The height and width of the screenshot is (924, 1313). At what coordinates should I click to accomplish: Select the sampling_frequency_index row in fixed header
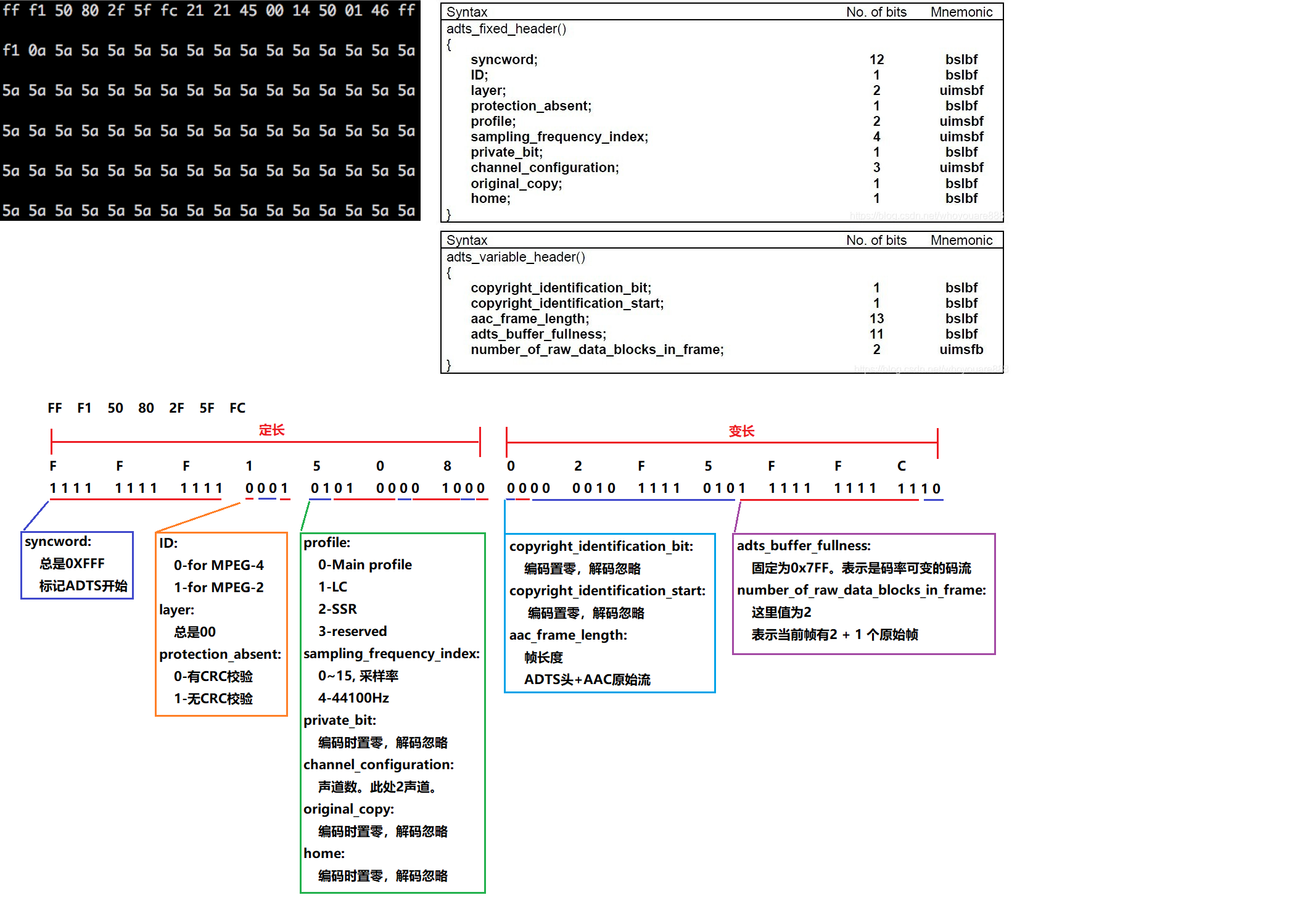(559, 137)
